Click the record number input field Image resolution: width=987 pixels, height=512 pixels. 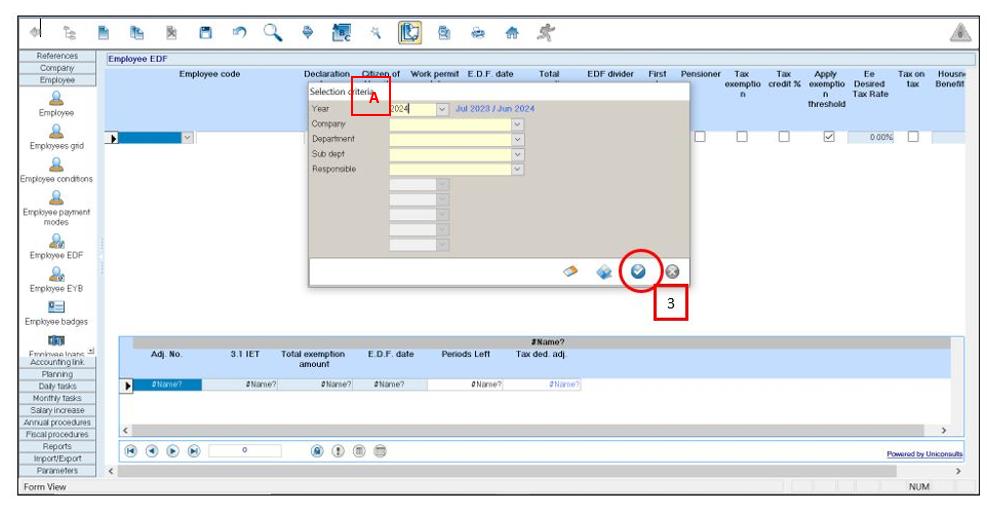coord(245,451)
